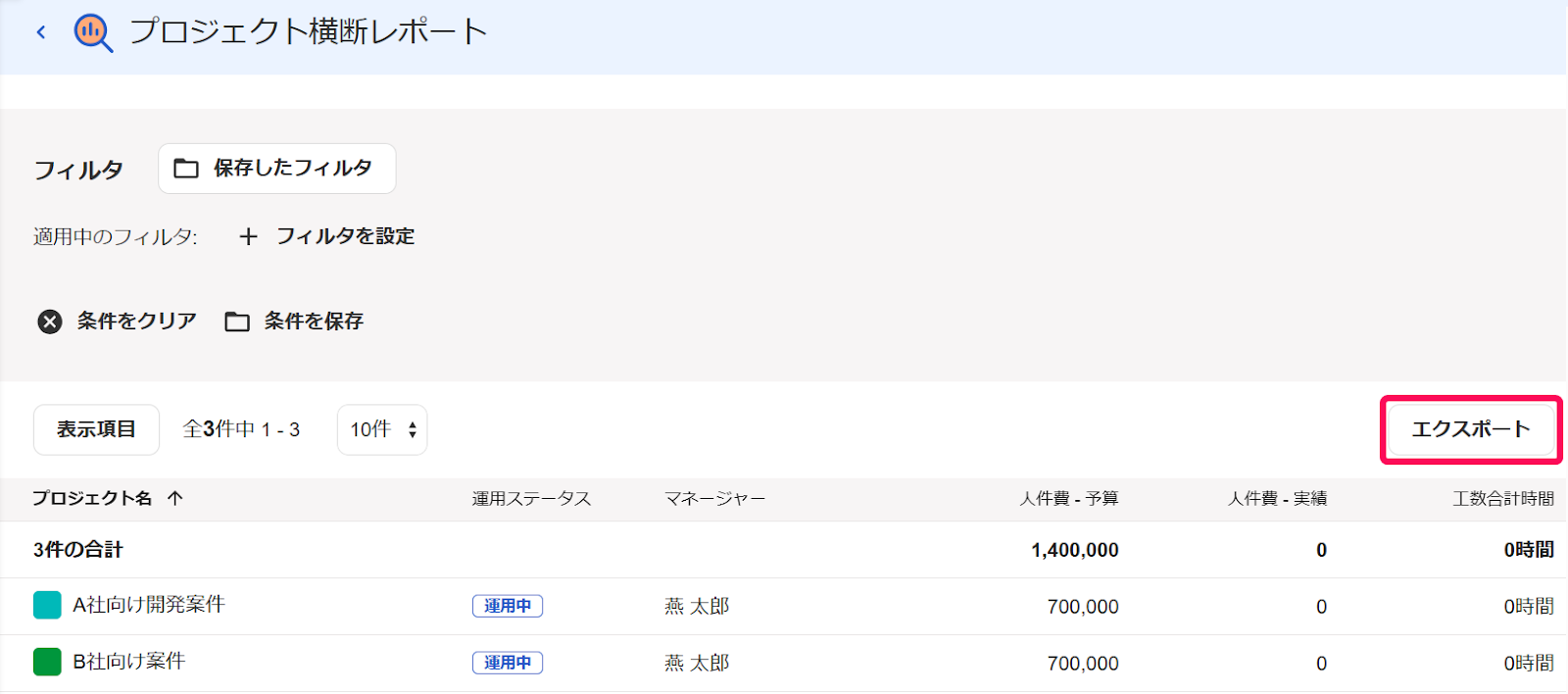The image size is (1568, 694).
Task: Clear conditions via 条件をクリア
Action: [137, 321]
